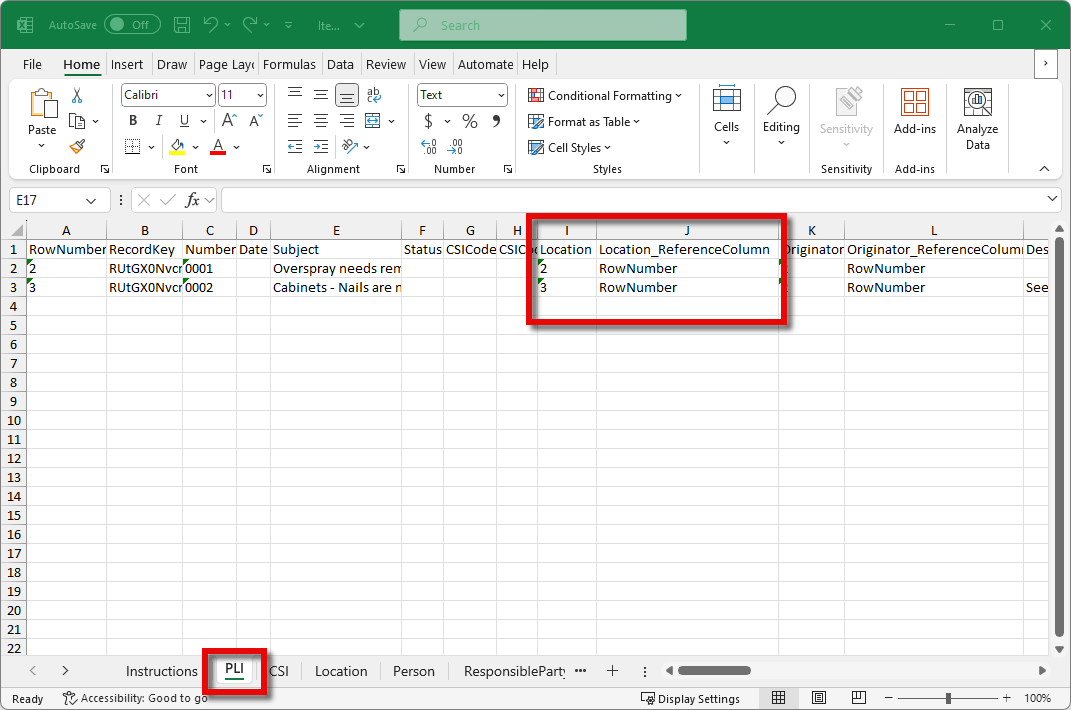Click the yellow fill color button
Viewport: 1071px width, 710px height.
click(x=177, y=147)
